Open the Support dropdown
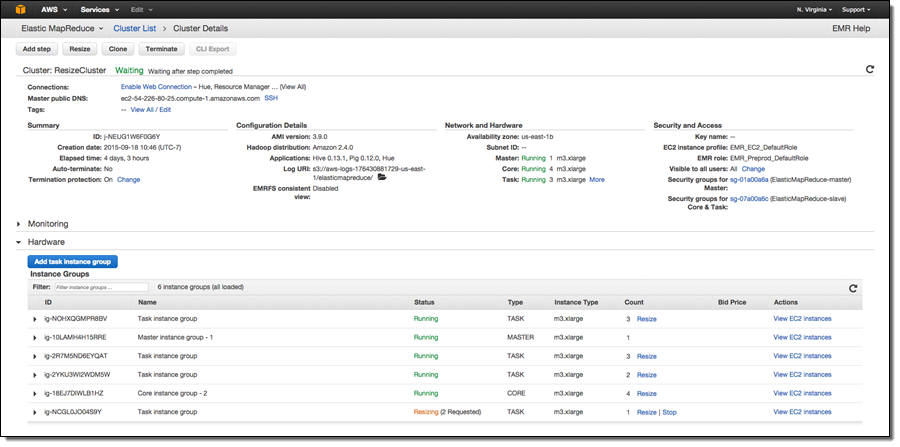Image resolution: width=900 pixels, height=447 pixels. (x=856, y=10)
